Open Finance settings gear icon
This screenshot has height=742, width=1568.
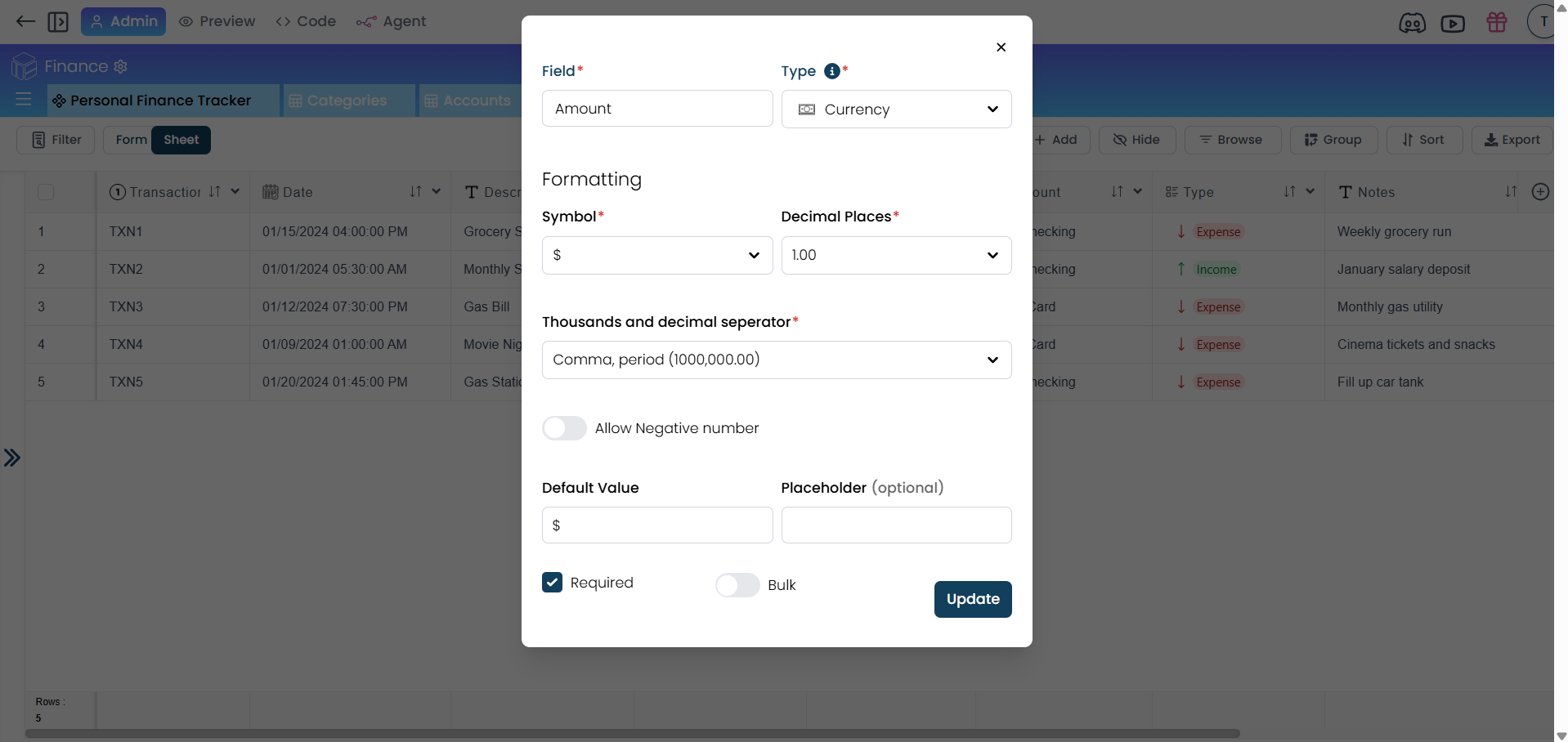pyautogui.click(x=121, y=67)
